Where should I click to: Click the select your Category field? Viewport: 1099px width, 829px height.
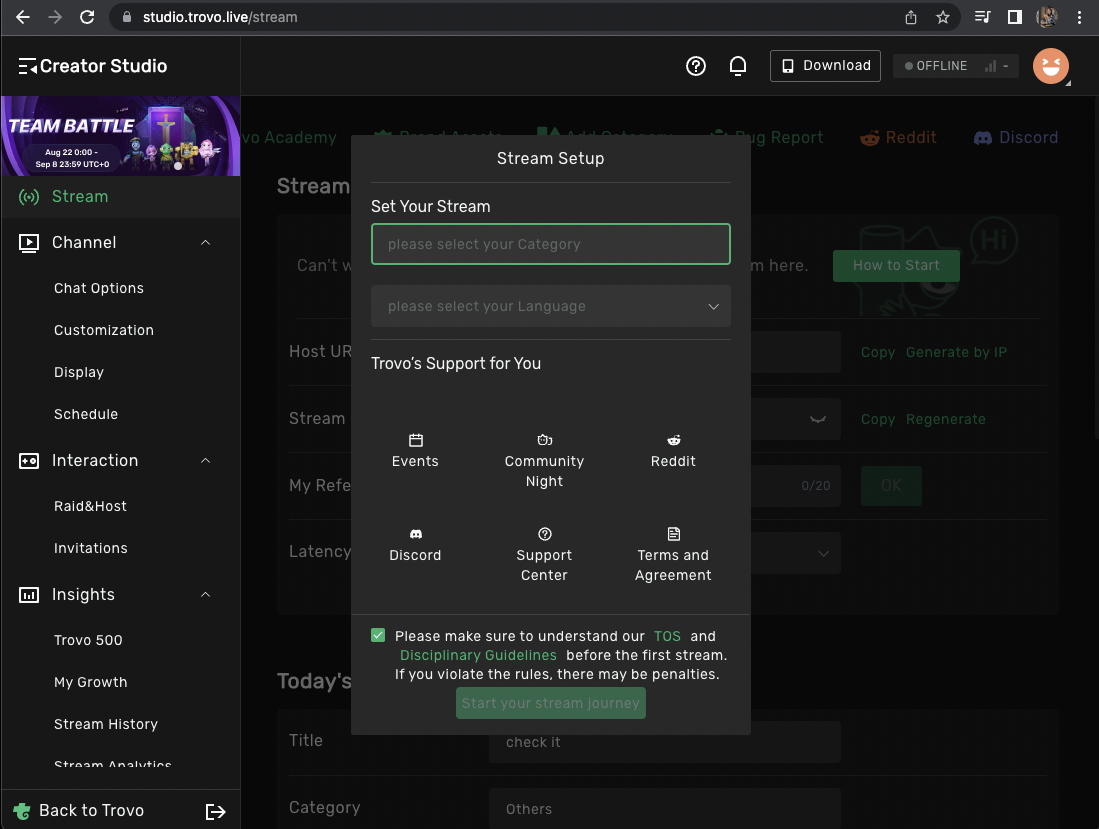point(550,244)
